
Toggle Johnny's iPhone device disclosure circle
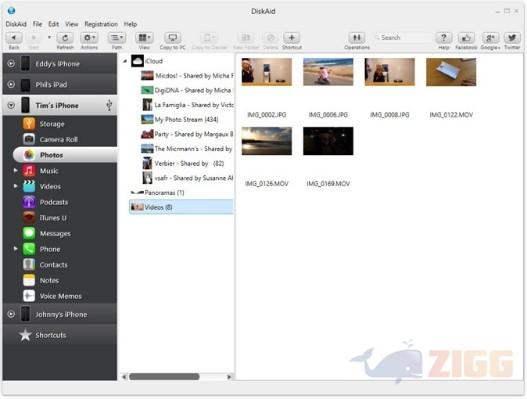tap(11, 314)
